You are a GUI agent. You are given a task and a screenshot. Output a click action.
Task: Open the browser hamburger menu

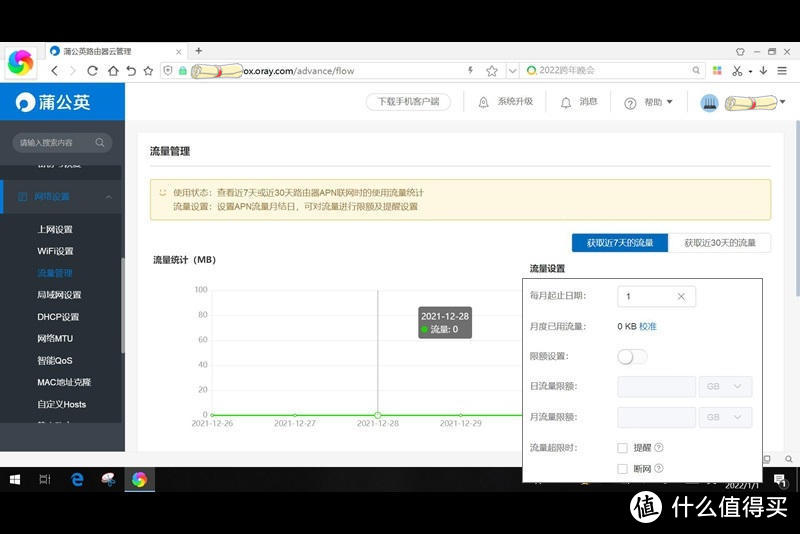[x=782, y=71]
